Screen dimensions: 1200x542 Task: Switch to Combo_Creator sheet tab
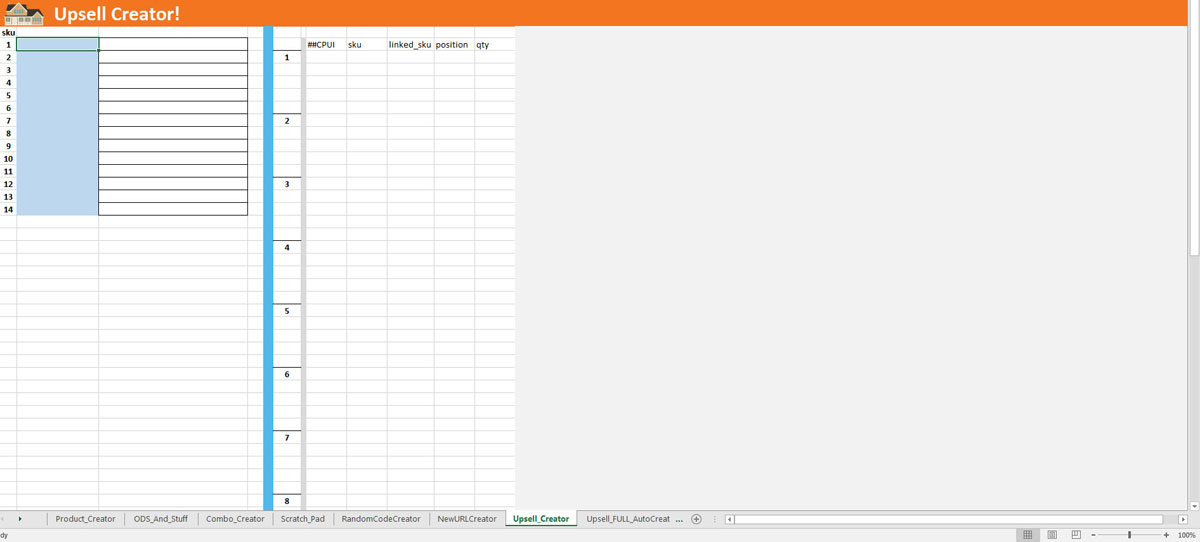click(235, 519)
